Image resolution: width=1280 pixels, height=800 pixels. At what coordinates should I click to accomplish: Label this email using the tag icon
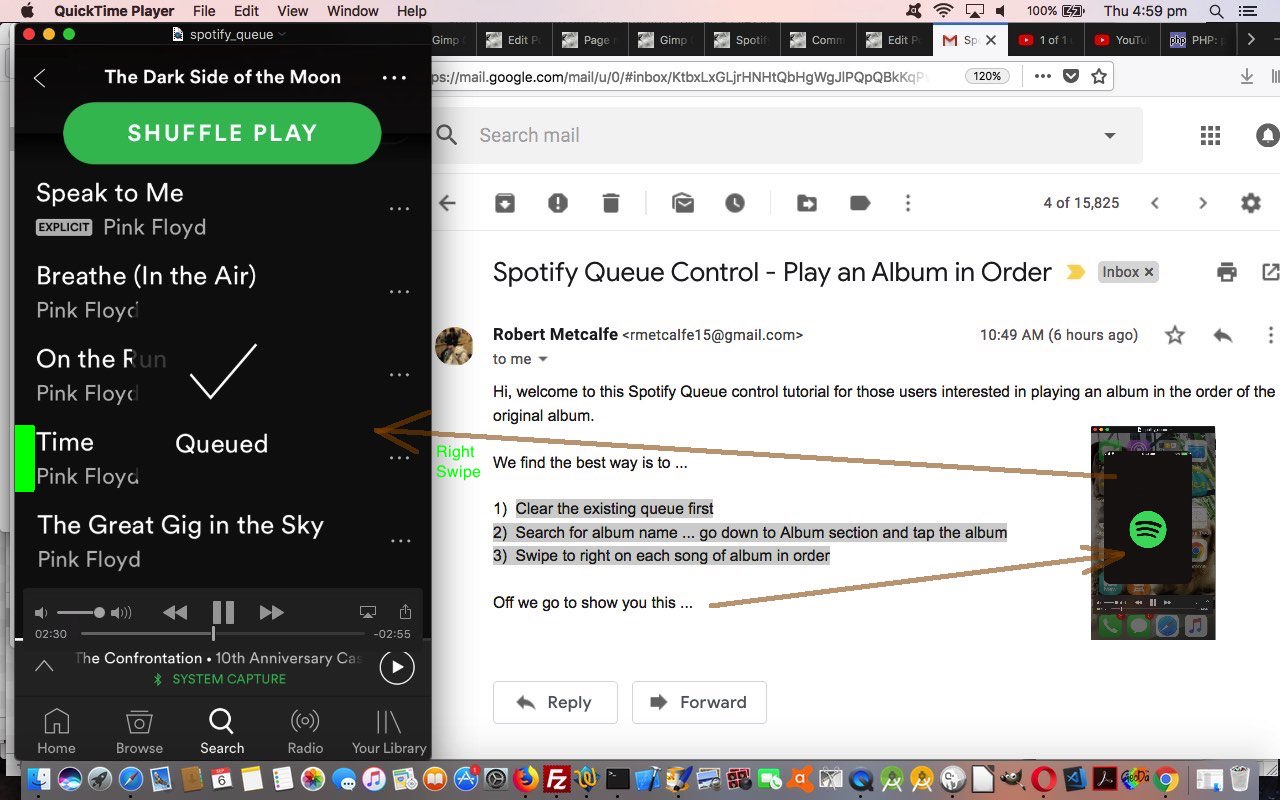[x=860, y=203]
